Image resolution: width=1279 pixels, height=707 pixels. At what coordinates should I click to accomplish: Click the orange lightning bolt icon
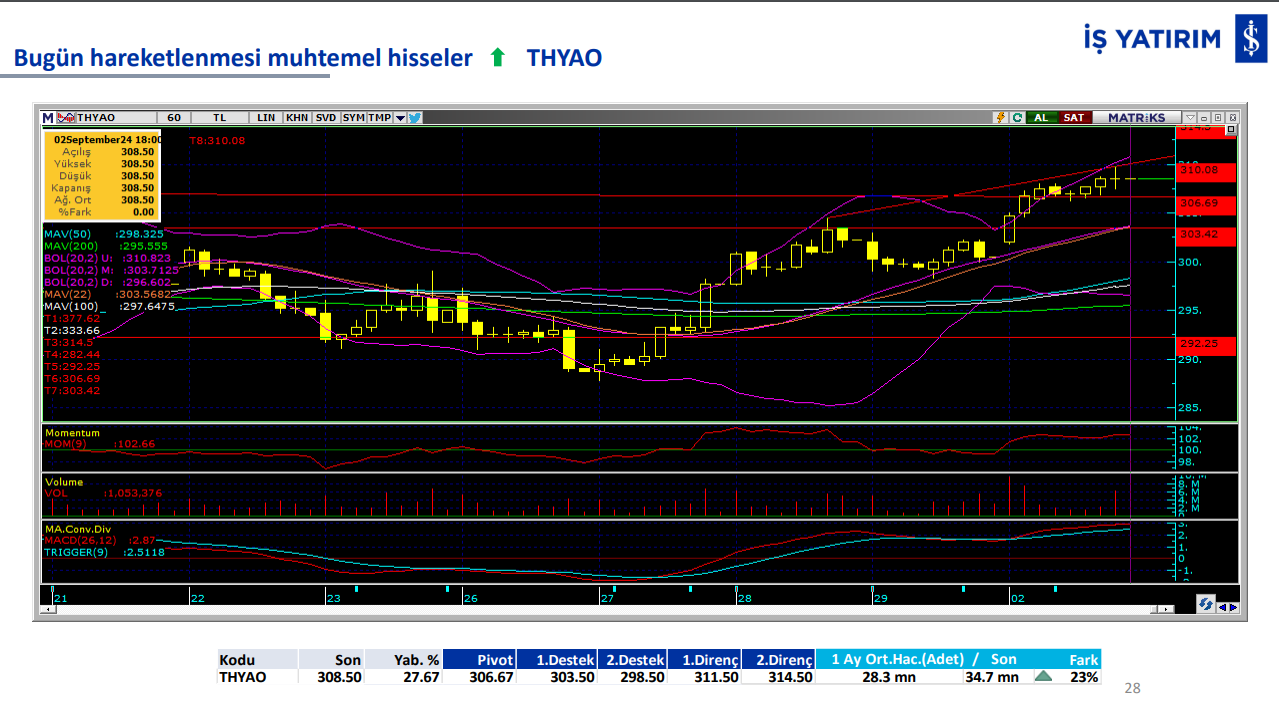pyautogui.click(x=1000, y=118)
